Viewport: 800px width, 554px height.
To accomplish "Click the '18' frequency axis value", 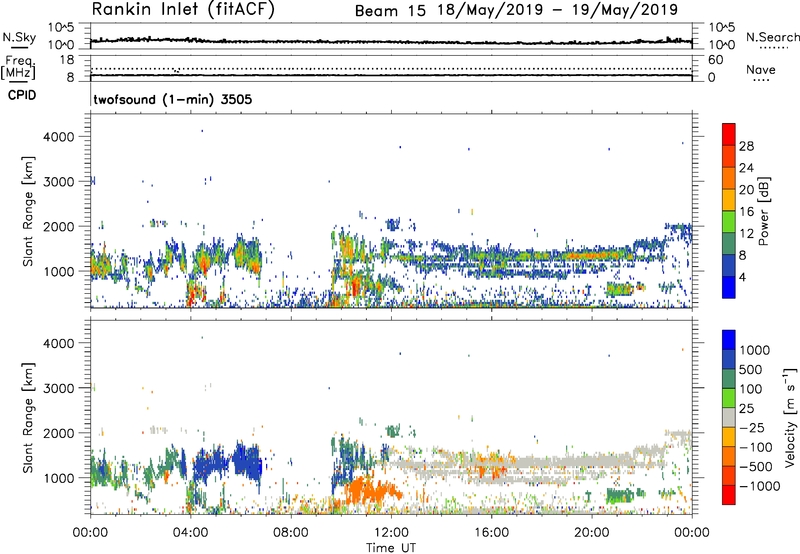I will [x=67, y=60].
